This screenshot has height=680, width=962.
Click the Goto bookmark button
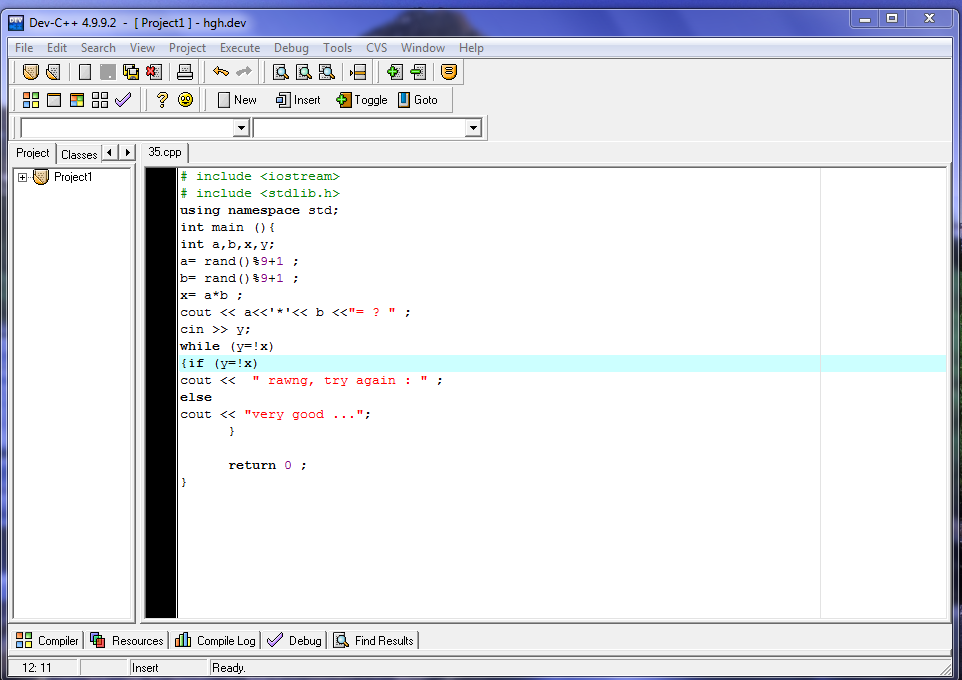click(417, 100)
